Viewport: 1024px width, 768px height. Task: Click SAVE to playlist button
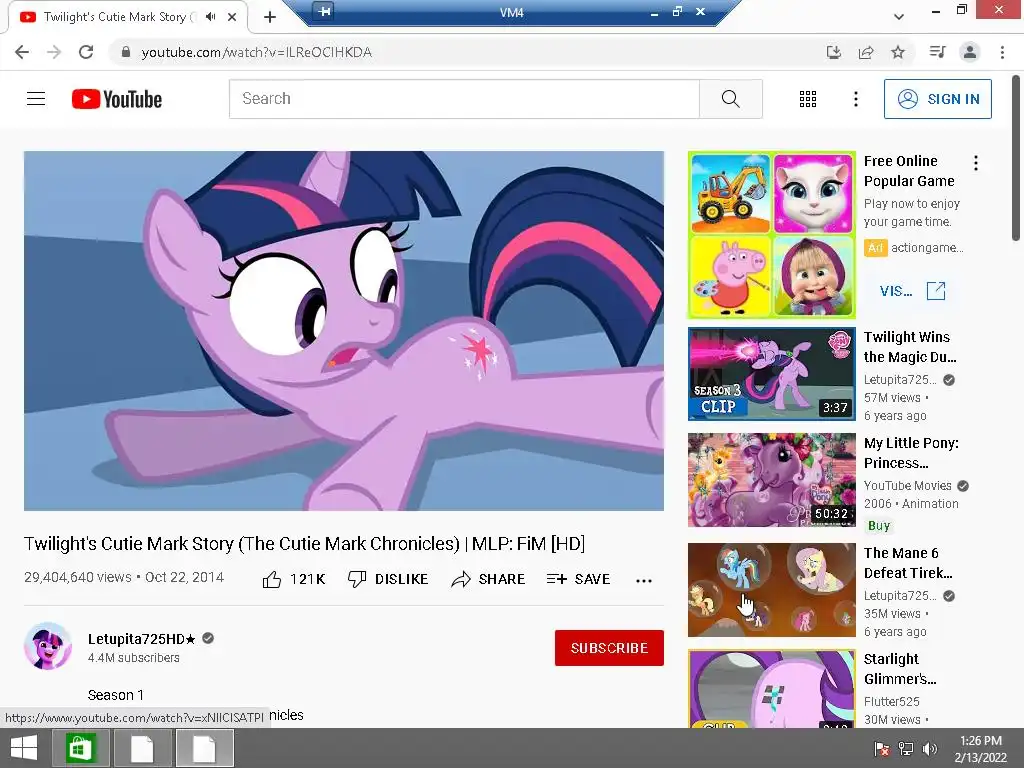[x=579, y=579]
